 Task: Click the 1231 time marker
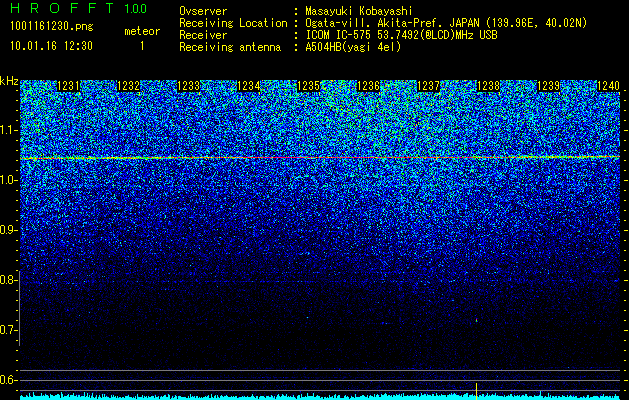[x=69, y=86]
